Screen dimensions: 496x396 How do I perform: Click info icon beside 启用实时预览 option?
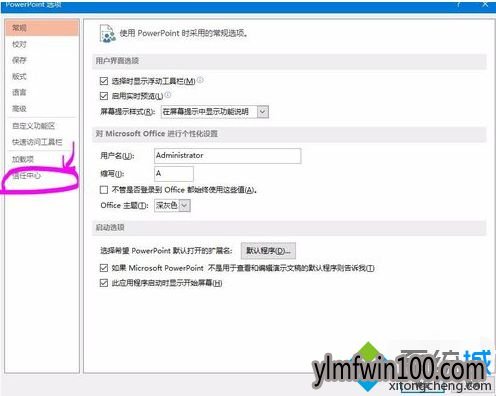coord(168,95)
